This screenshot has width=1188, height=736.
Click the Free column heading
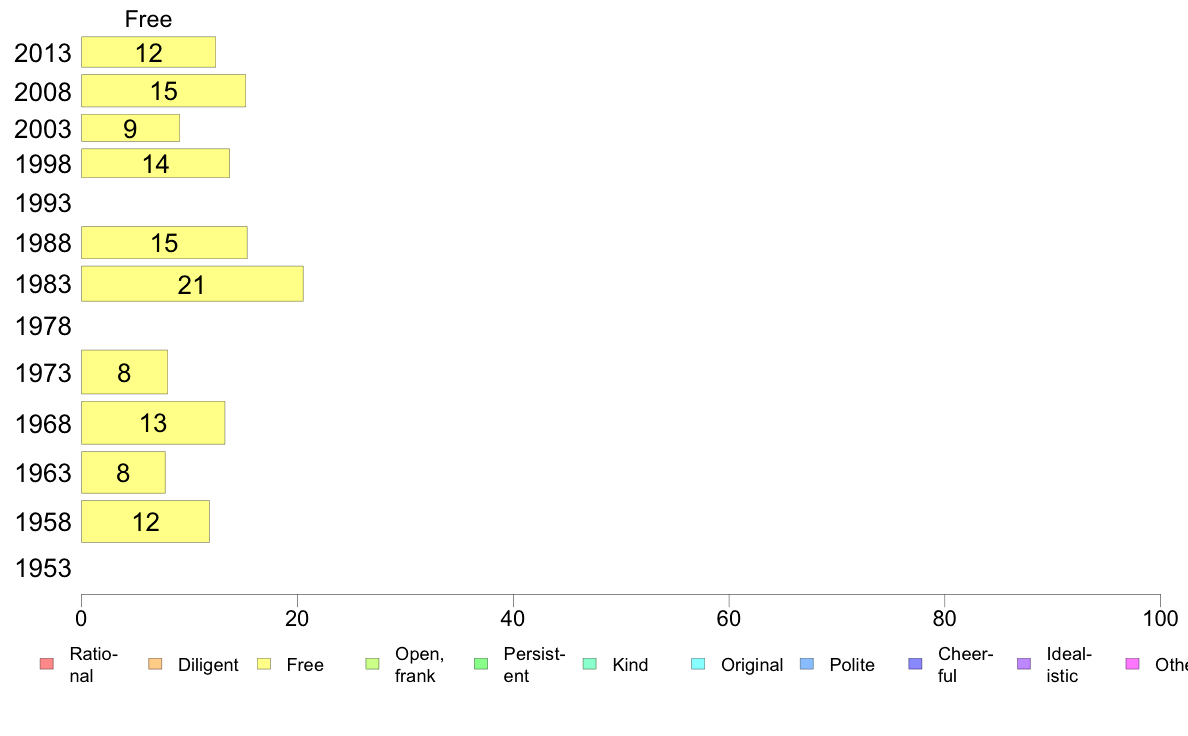[148, 19]
